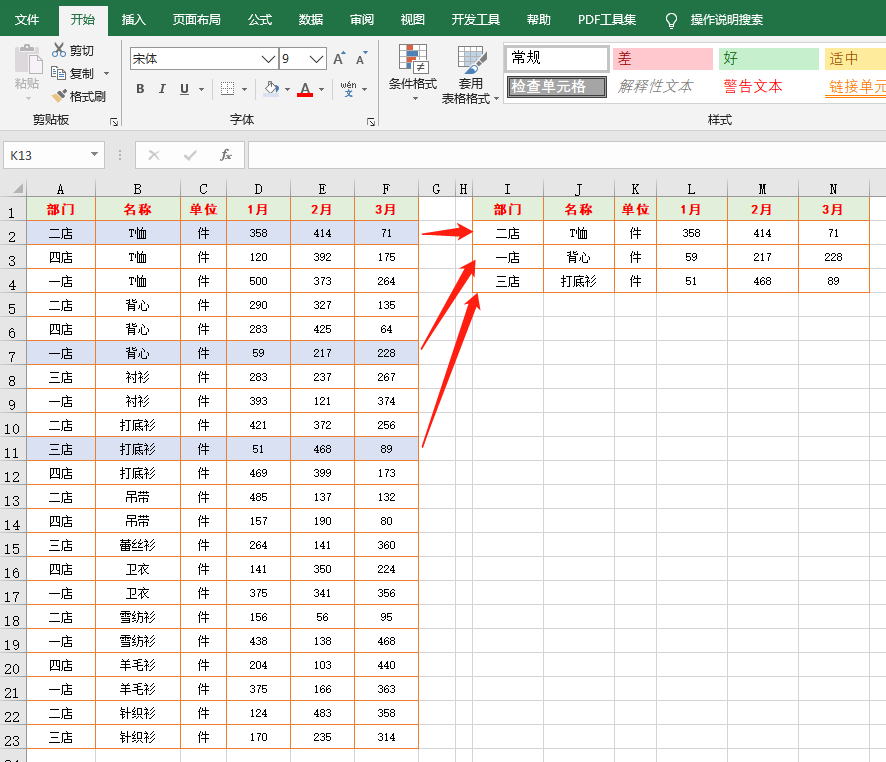Apply the Warning Text (警告文本) style
The height and width of the screenshot is (762, 886).
[x=753, y=86]
